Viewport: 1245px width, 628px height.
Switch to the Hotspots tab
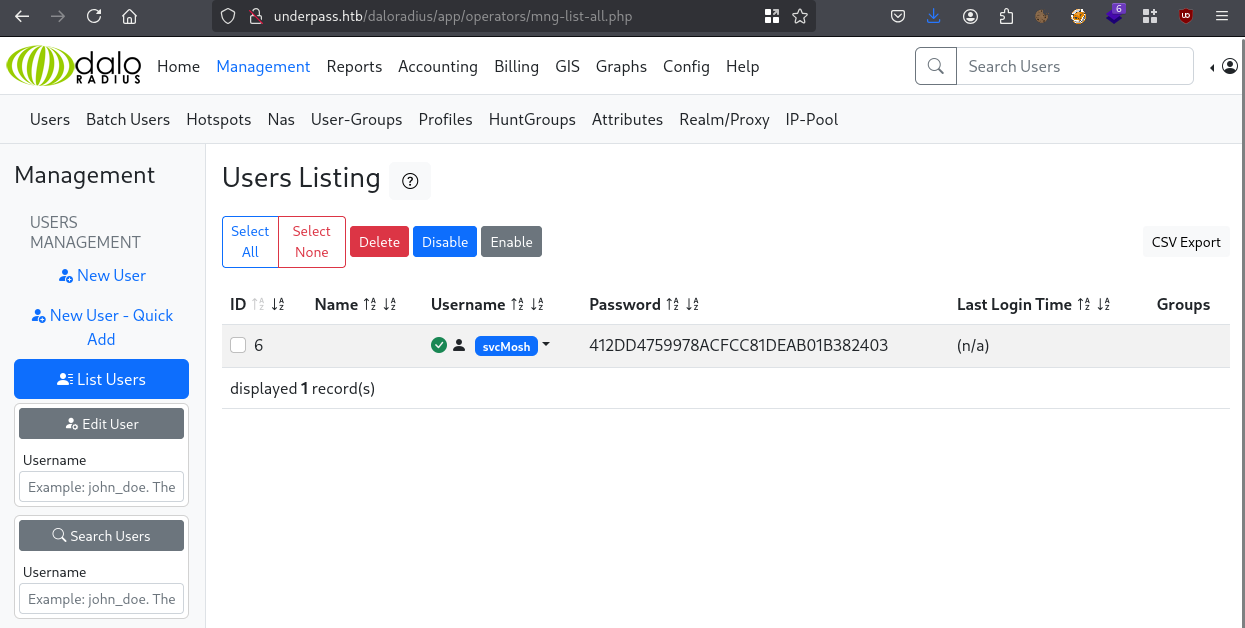[218, 119]
